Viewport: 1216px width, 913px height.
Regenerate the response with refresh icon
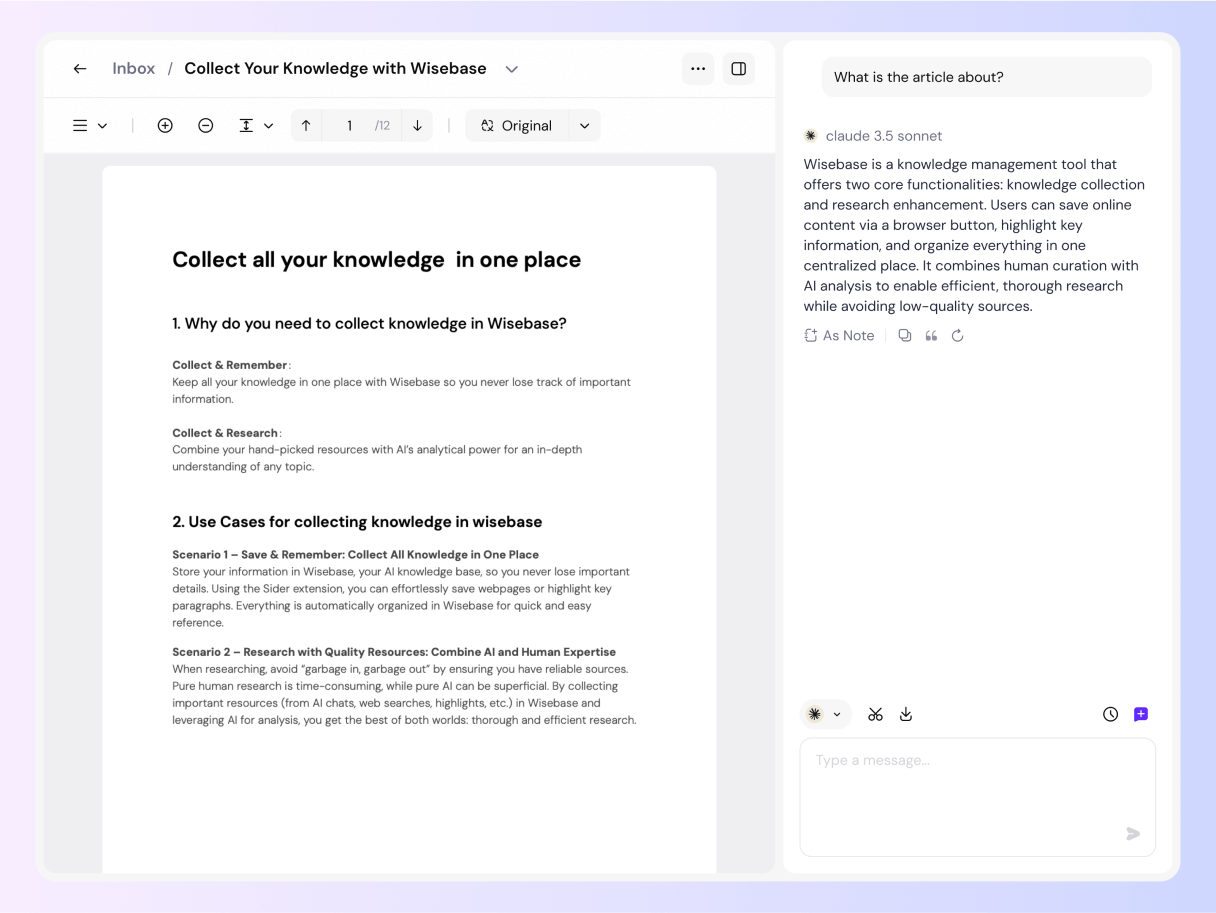coord(958,336)
